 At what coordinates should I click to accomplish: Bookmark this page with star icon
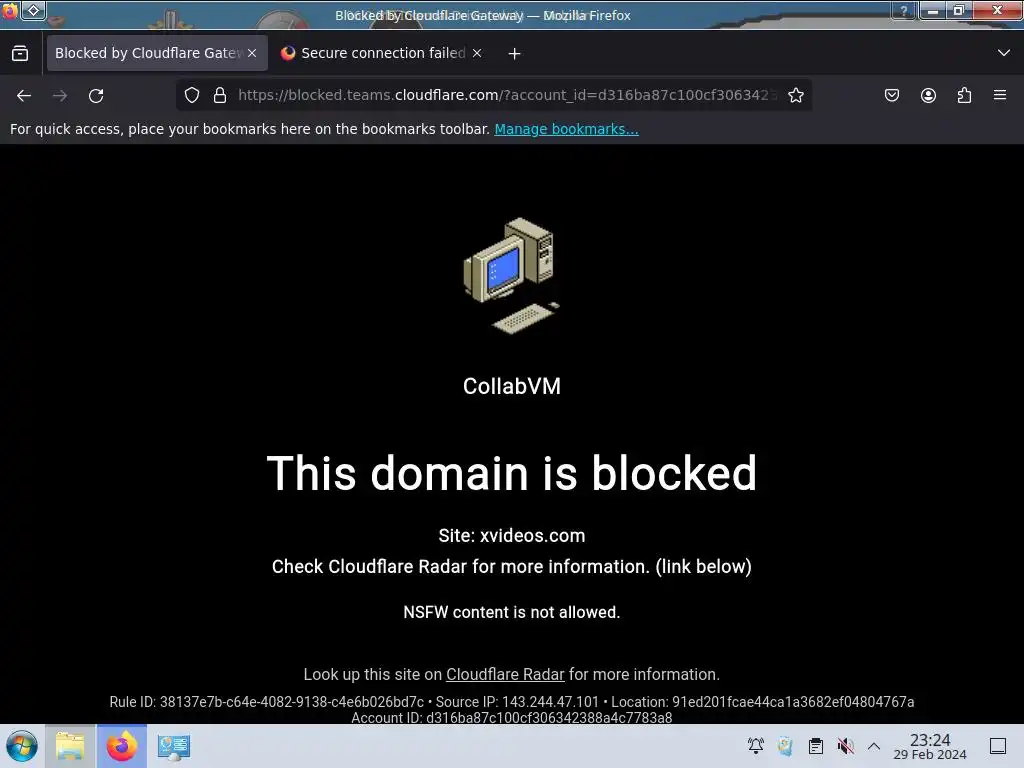click(x=795, y=95)
